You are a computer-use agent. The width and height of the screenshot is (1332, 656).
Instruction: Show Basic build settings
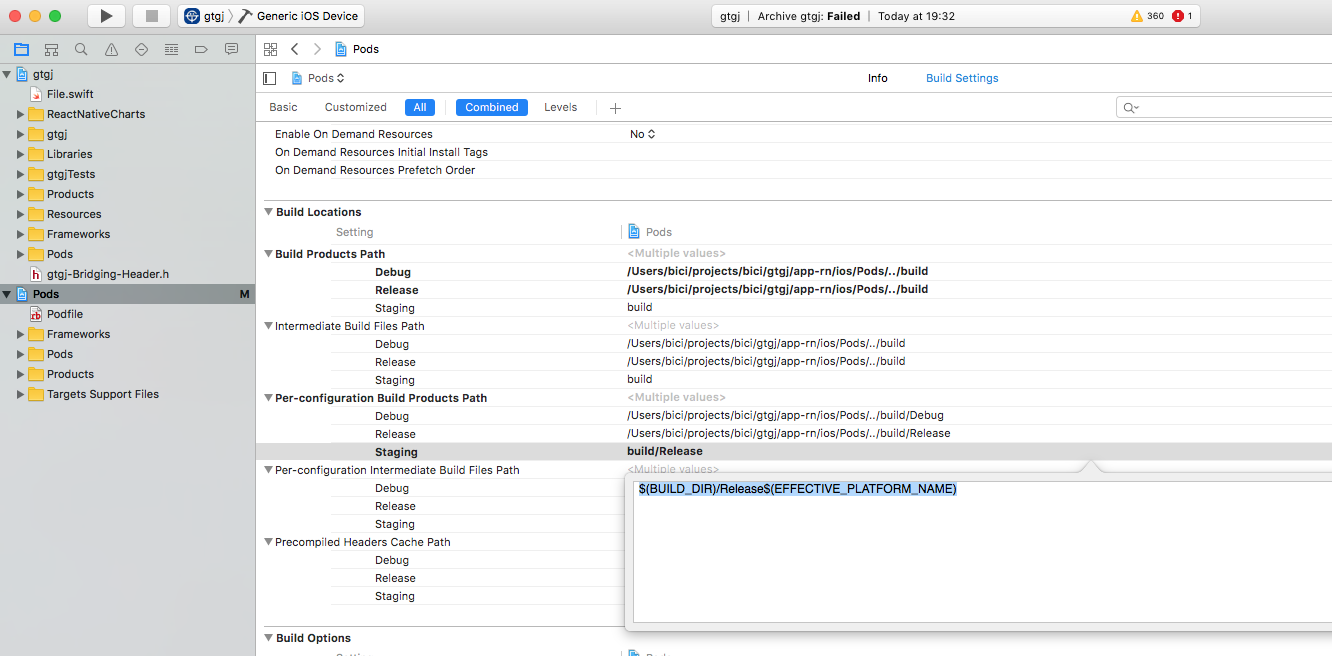pos(283,107)
